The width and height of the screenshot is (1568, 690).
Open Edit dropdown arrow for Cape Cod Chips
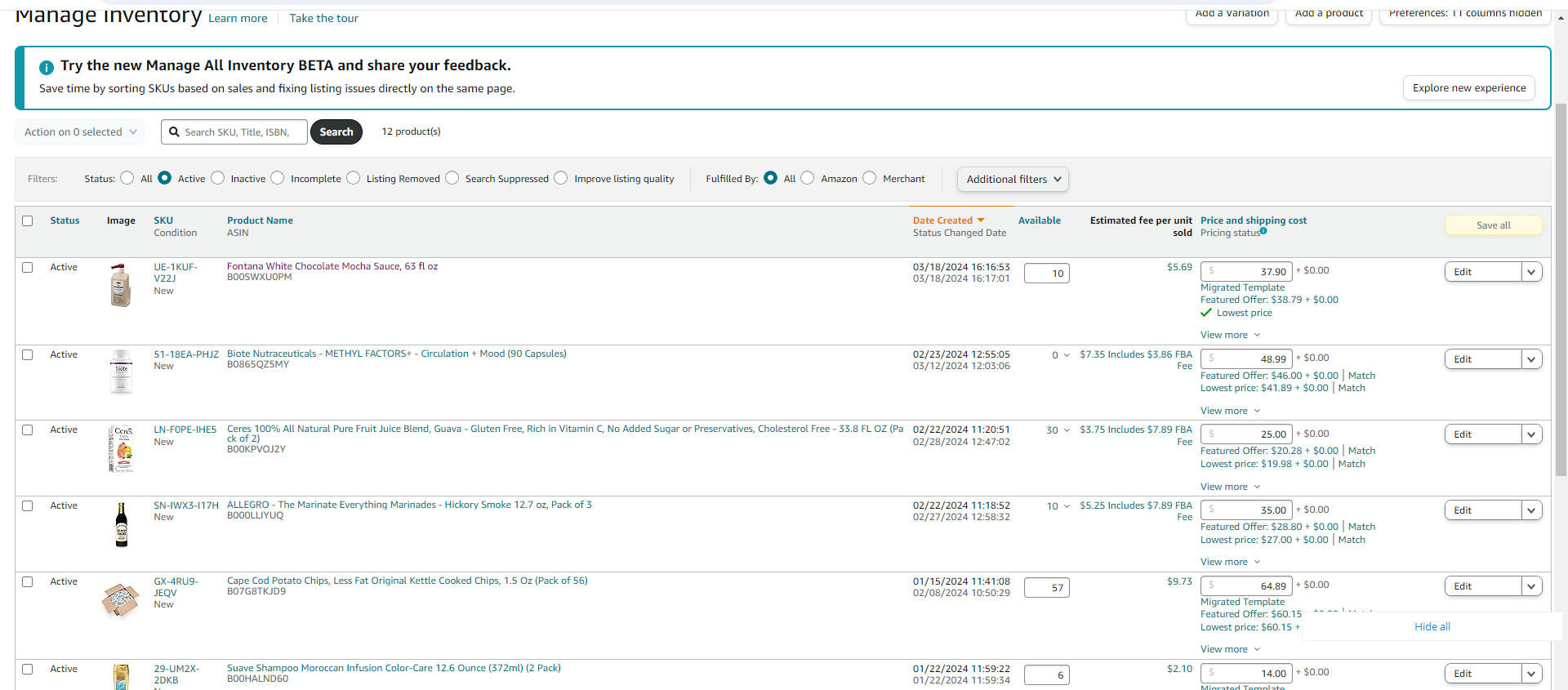[x=1531, y=586]
